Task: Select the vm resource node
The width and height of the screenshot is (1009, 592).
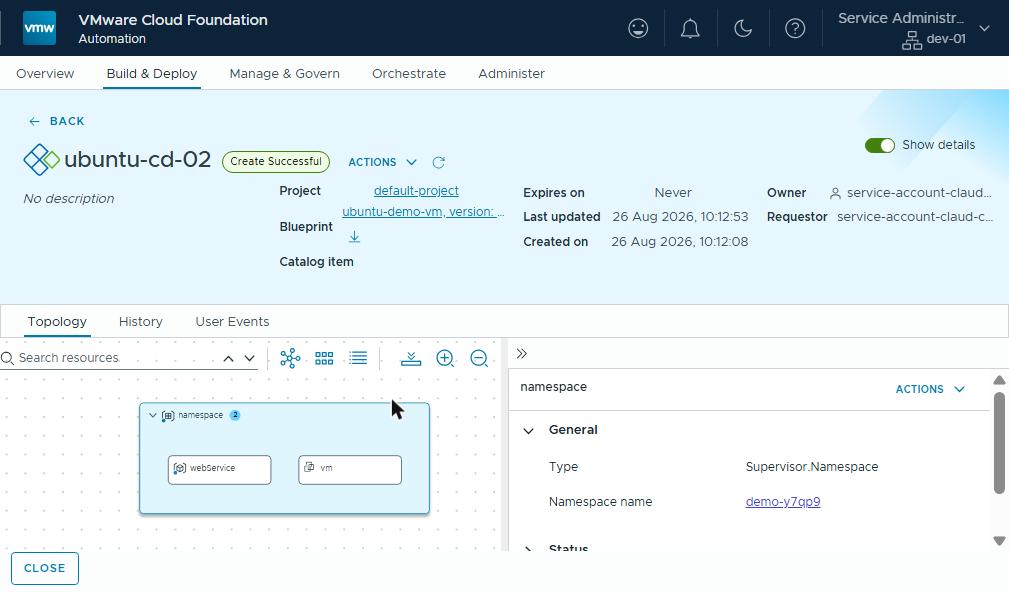Action: tap(350, 469)
